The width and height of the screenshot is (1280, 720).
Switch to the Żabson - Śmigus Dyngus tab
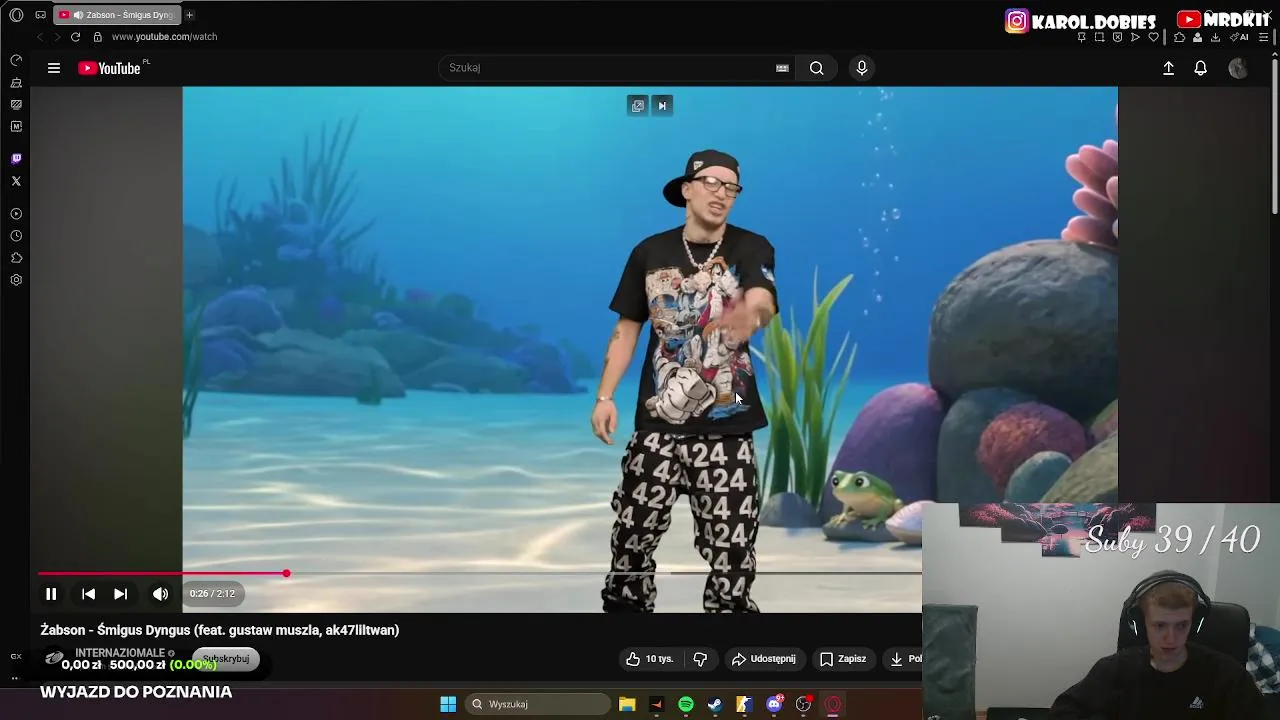(117, 15)
